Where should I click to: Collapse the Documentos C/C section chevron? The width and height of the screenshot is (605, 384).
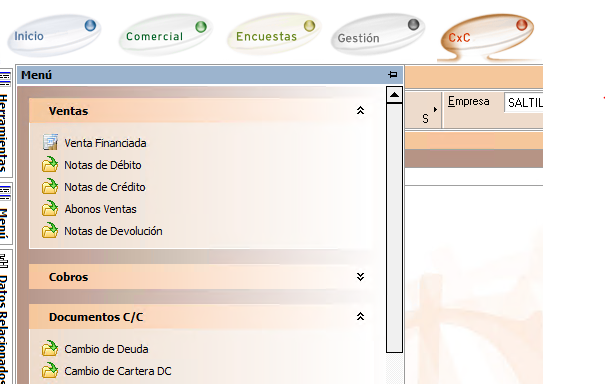tap(360, 316)
